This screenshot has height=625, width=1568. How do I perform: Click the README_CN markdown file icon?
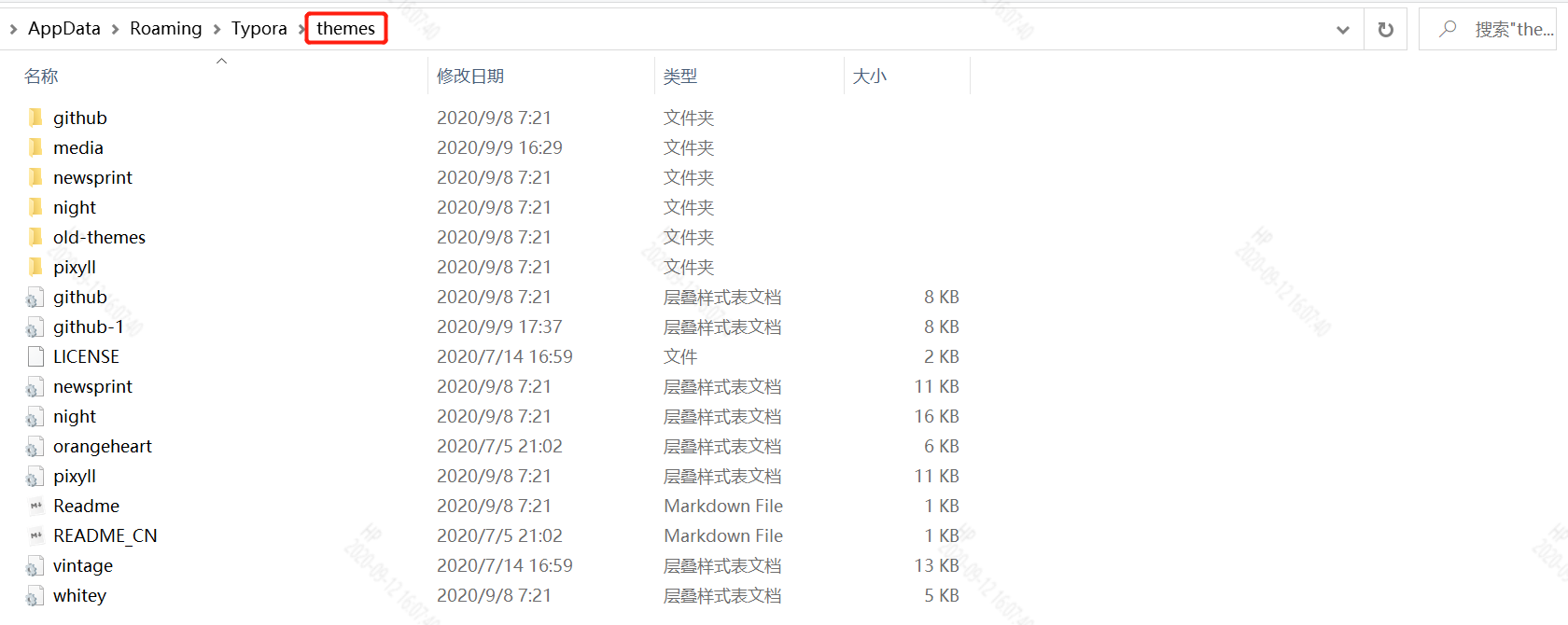tap(35, 535)
